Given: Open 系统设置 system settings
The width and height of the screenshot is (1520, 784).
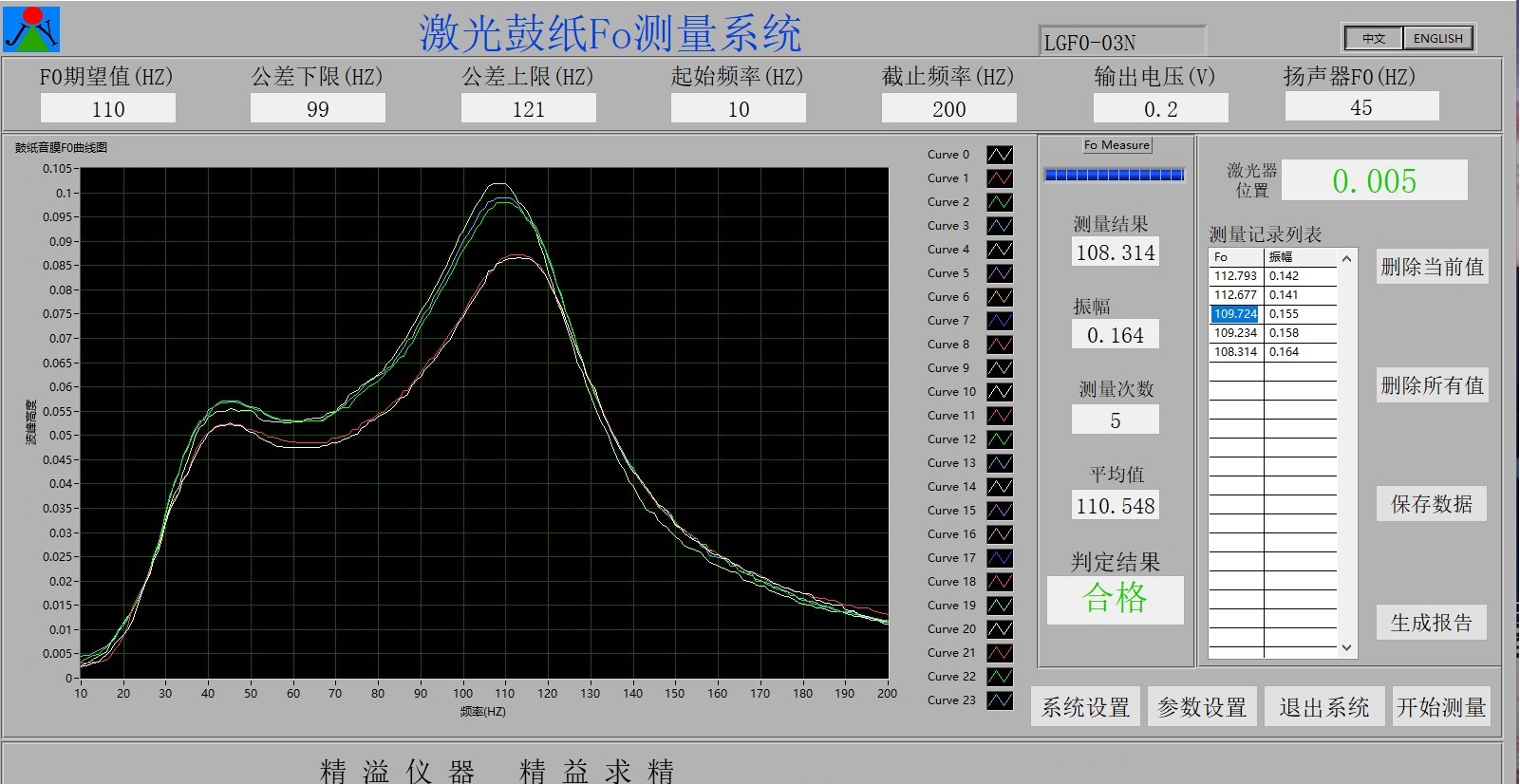Looking at the screenshot, I should [x=1085, y=707].
